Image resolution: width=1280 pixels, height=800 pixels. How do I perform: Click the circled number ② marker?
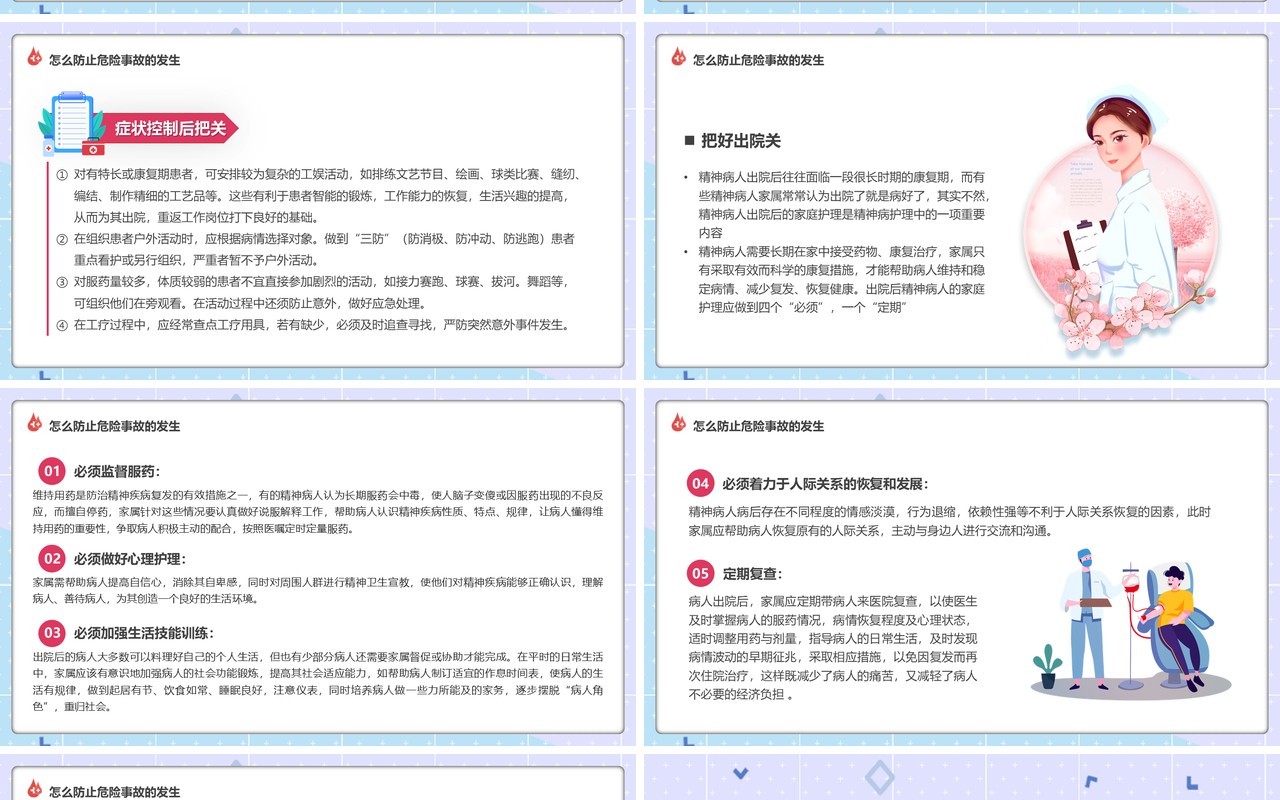(62, 239)
